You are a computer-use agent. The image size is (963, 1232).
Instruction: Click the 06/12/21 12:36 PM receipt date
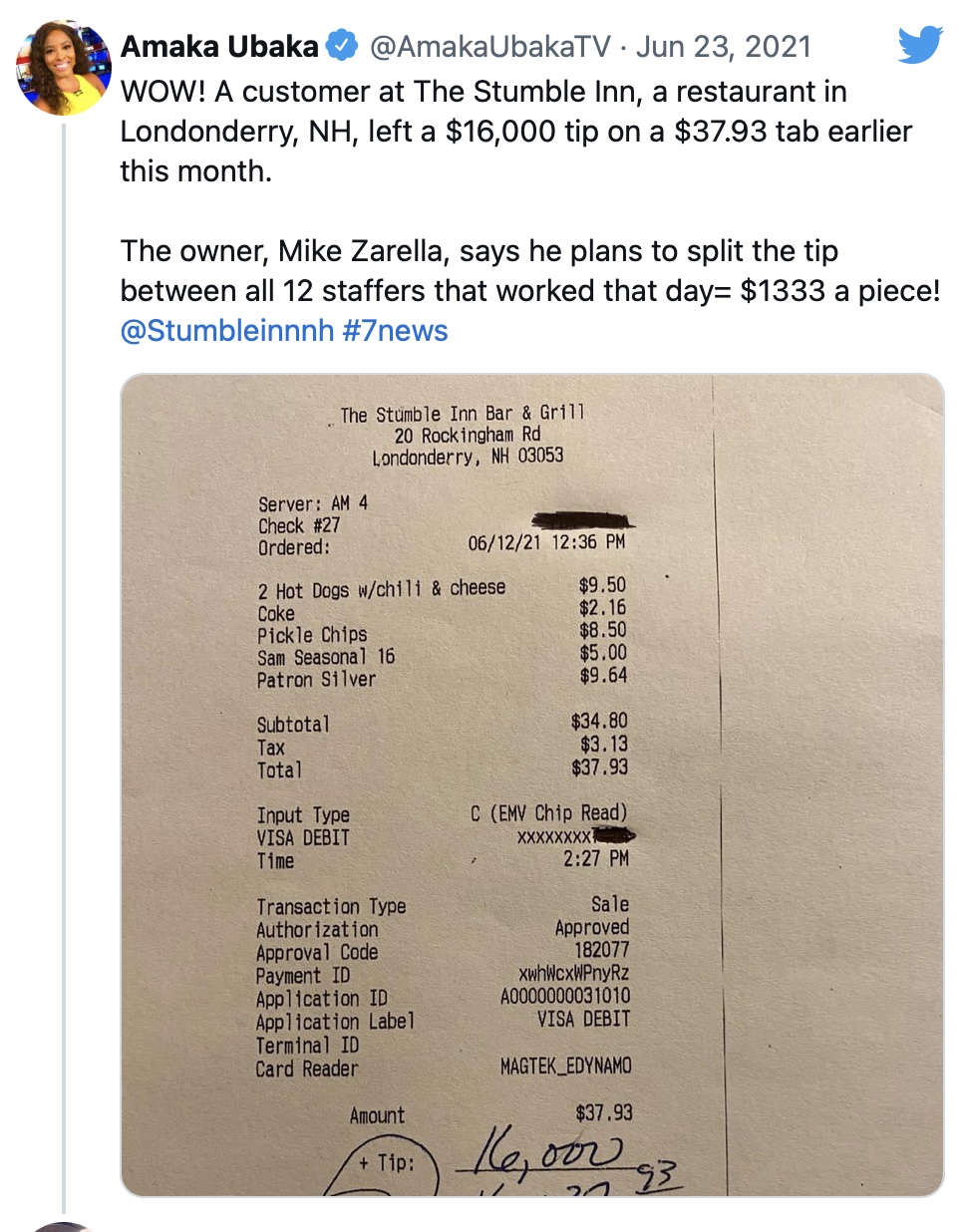point(546,542)
